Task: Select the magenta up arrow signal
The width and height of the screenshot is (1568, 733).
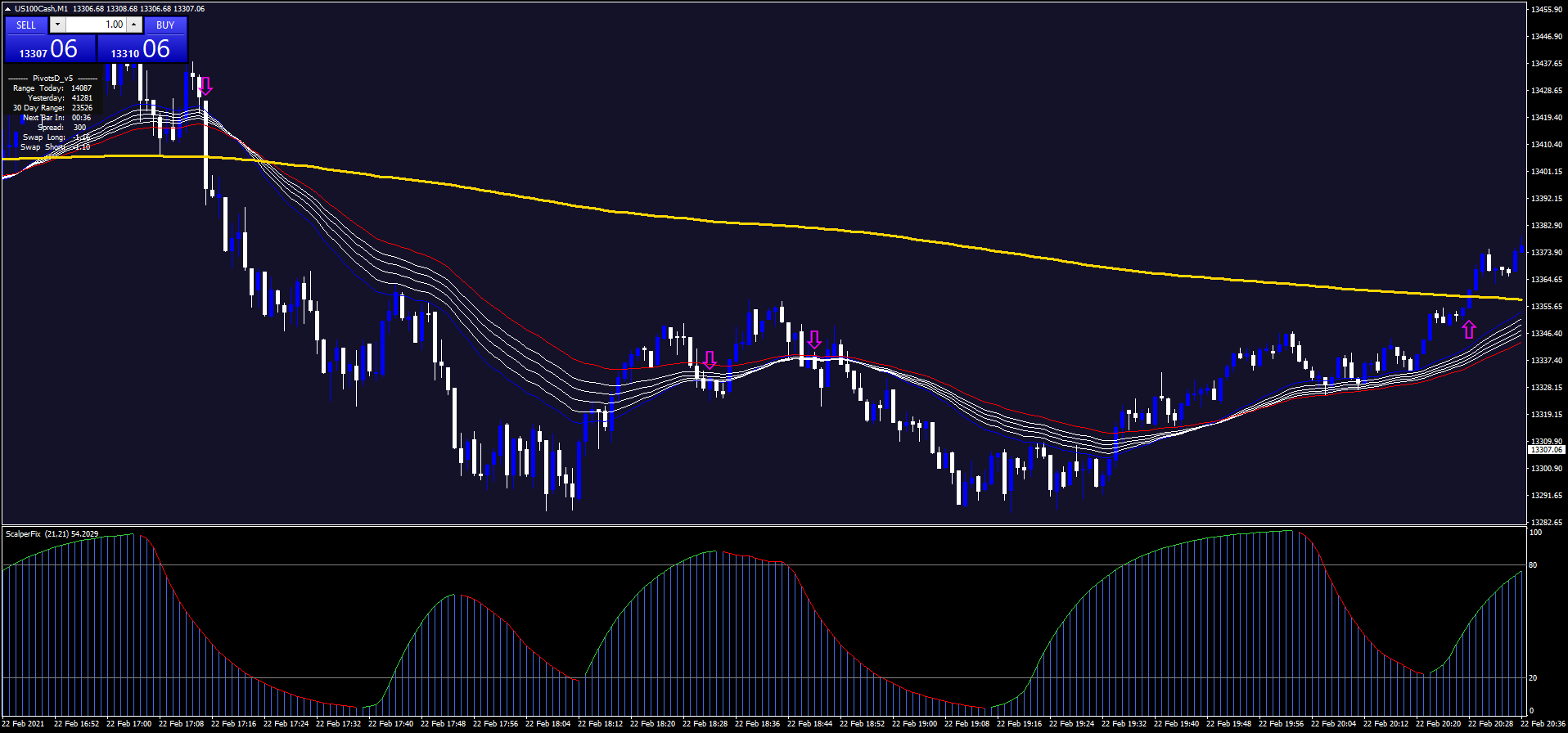Action: click(1469, 330)
